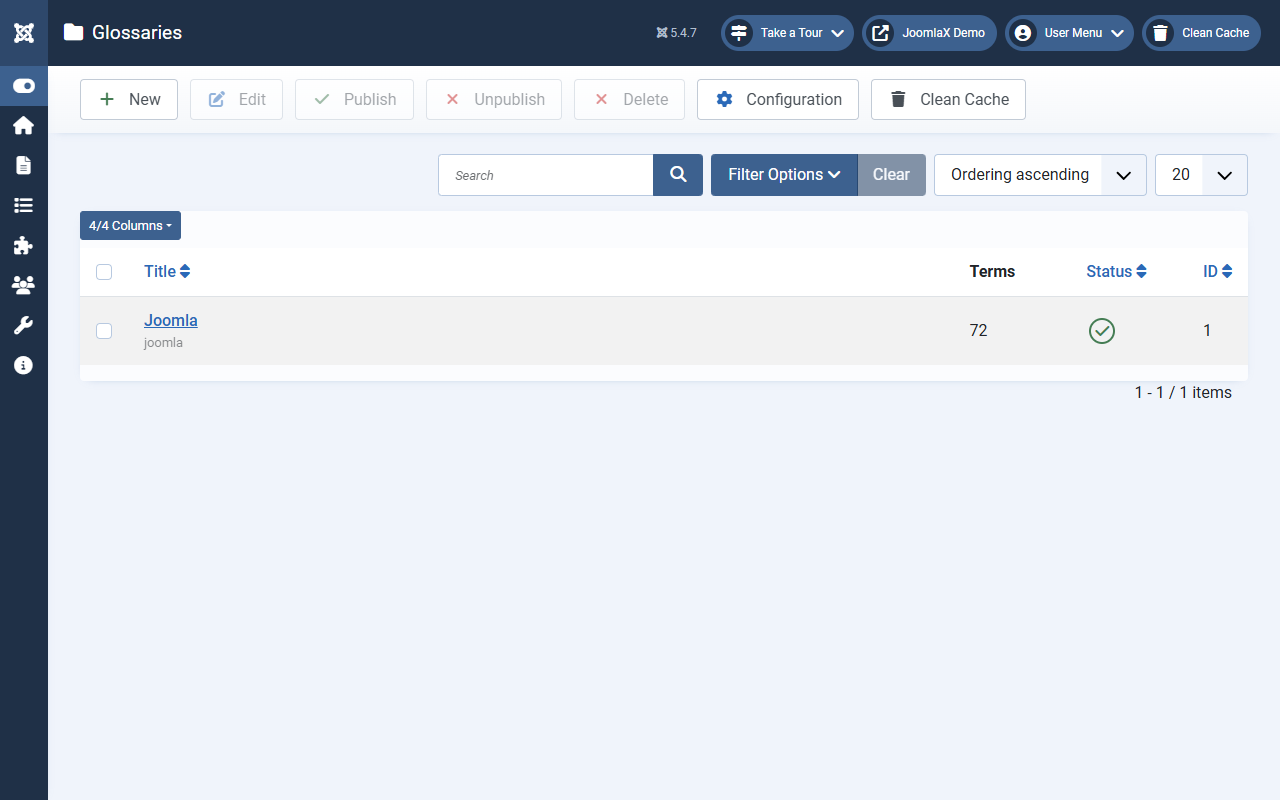Toggle the published status icon for Joomla
1280x800 pixels.
click(x=1102, y=331)
